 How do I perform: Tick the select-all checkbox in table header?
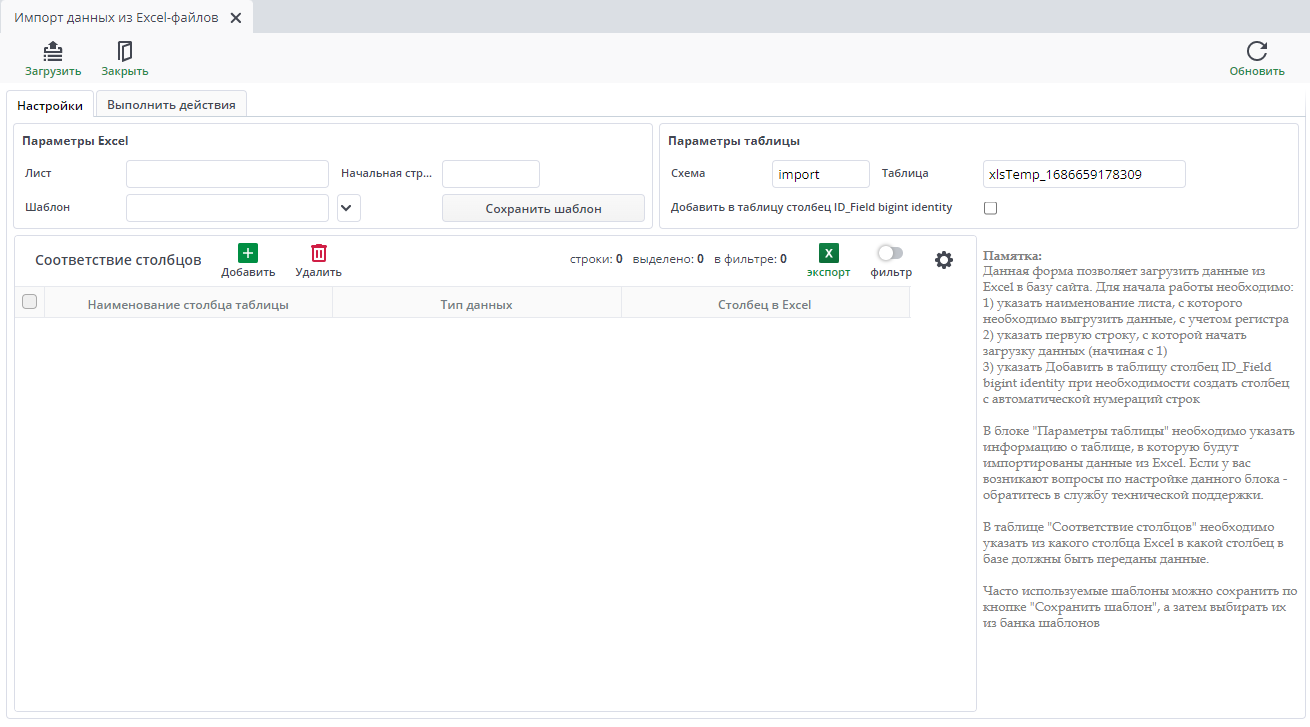point(30,302)
